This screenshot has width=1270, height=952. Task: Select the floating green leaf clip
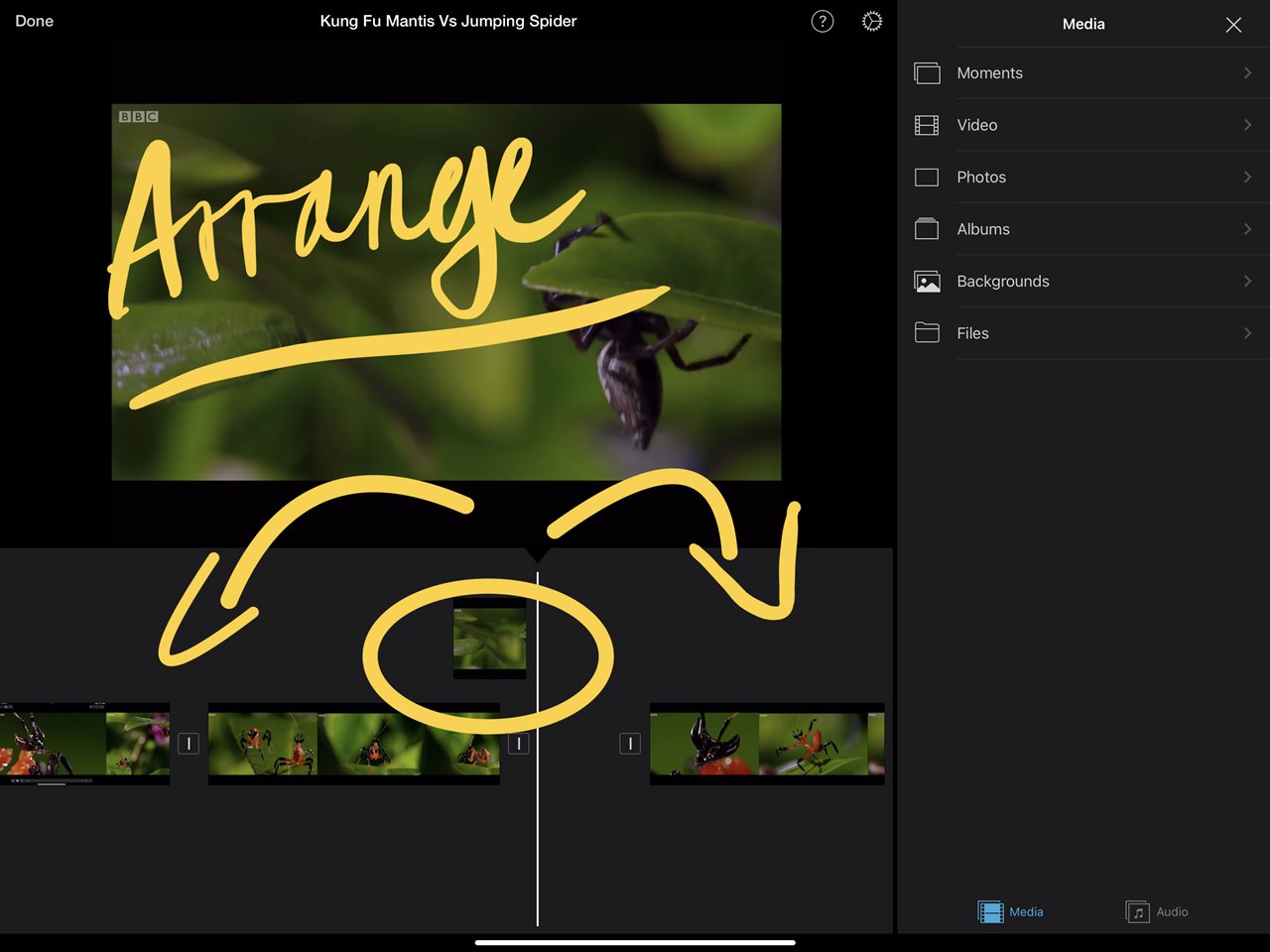pyautogui.click(x=490, y=639)
